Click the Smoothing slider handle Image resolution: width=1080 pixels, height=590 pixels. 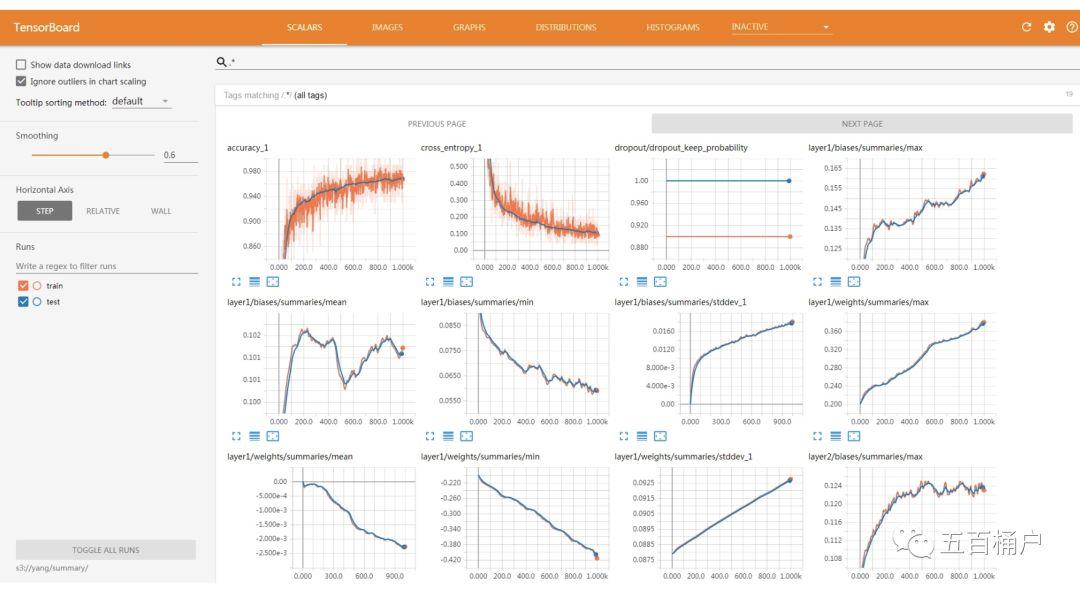(x=106, y=155)
